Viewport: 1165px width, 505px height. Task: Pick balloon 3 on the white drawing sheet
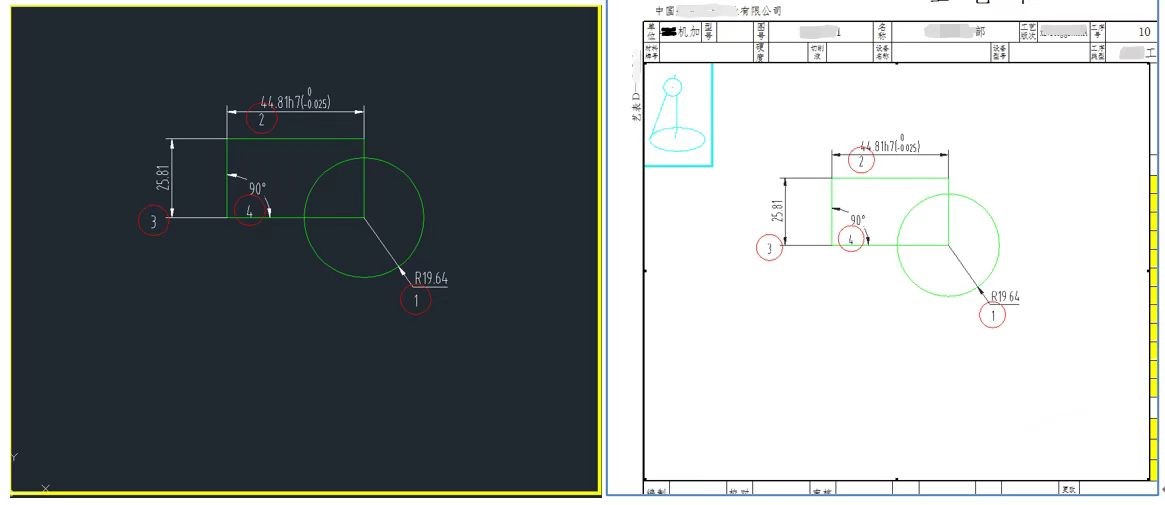(769, 248)
